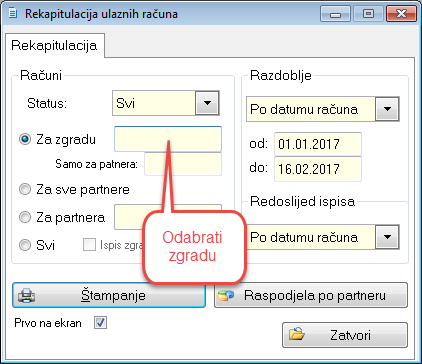Uncheck the Prvo na ekran checkbox

click(100, 323)
